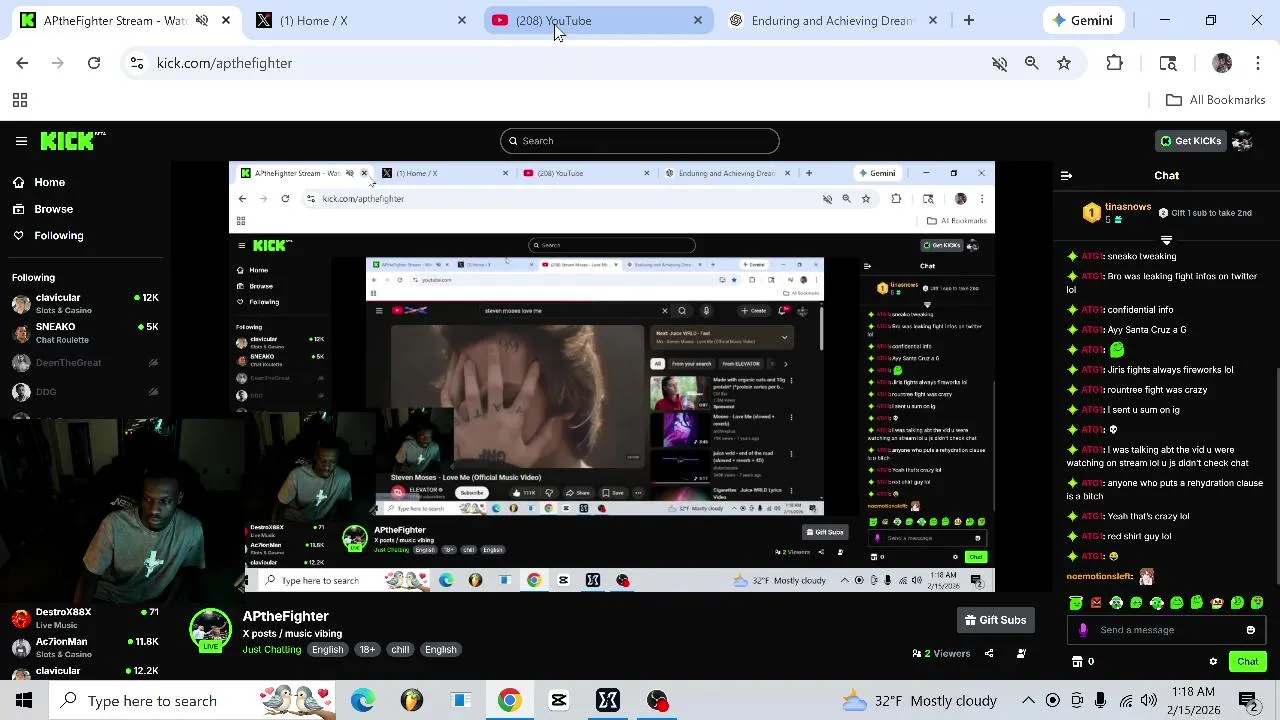Open Get KICKs from the header

[x=1190, y=141]
